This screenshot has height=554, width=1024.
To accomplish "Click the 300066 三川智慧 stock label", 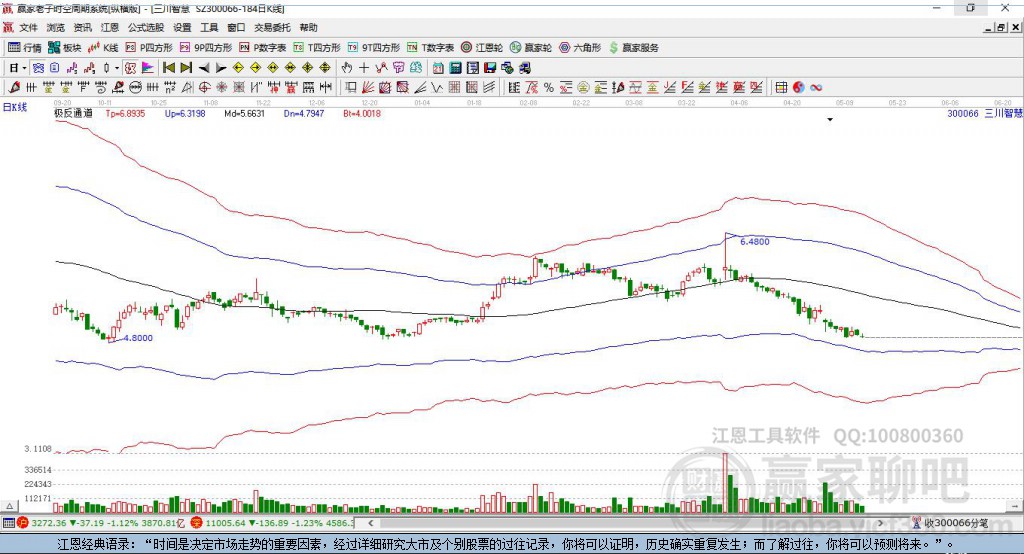I will pos(985,113).
